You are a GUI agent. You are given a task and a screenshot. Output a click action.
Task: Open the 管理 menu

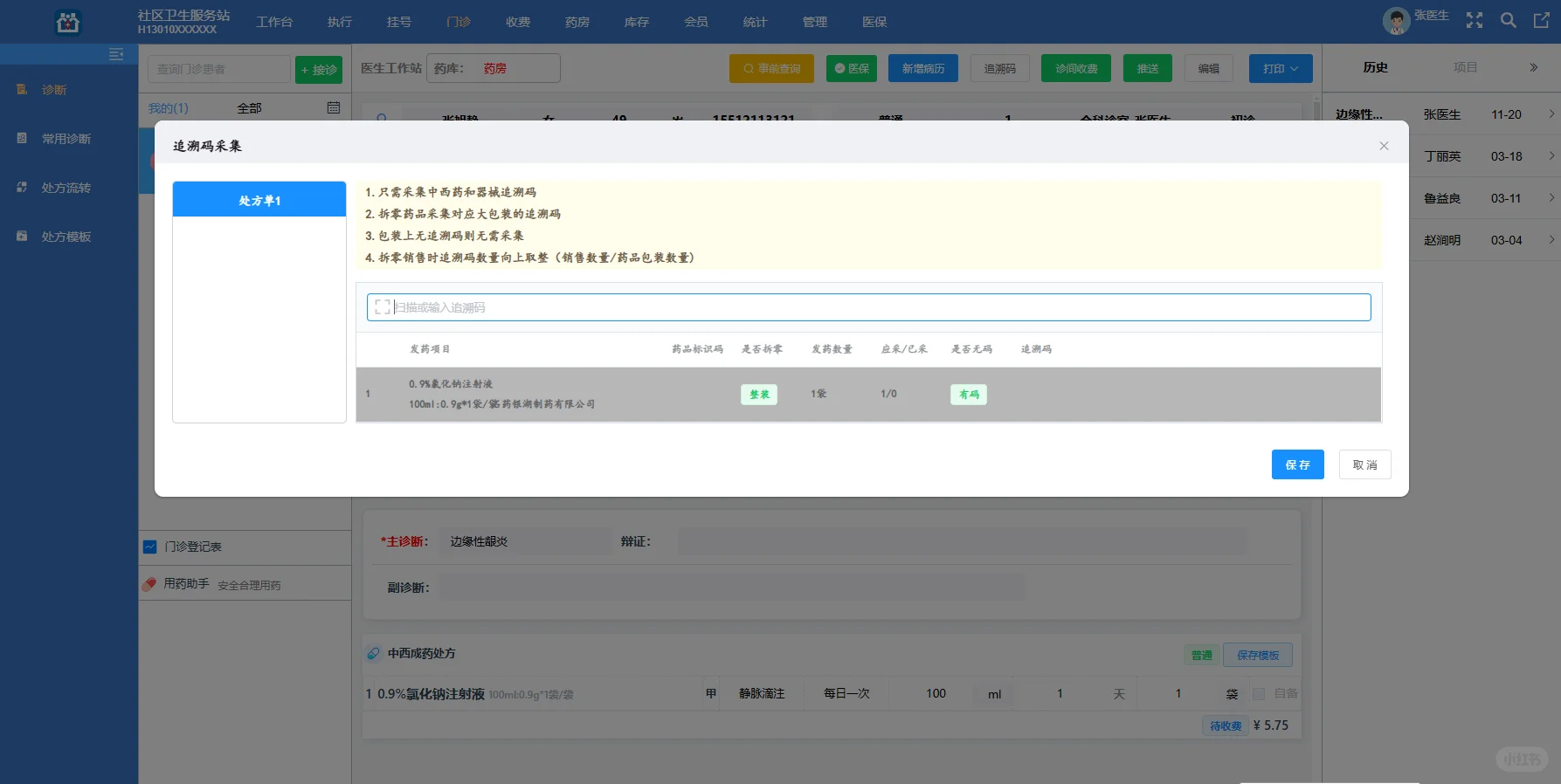(x=815, y=22)
